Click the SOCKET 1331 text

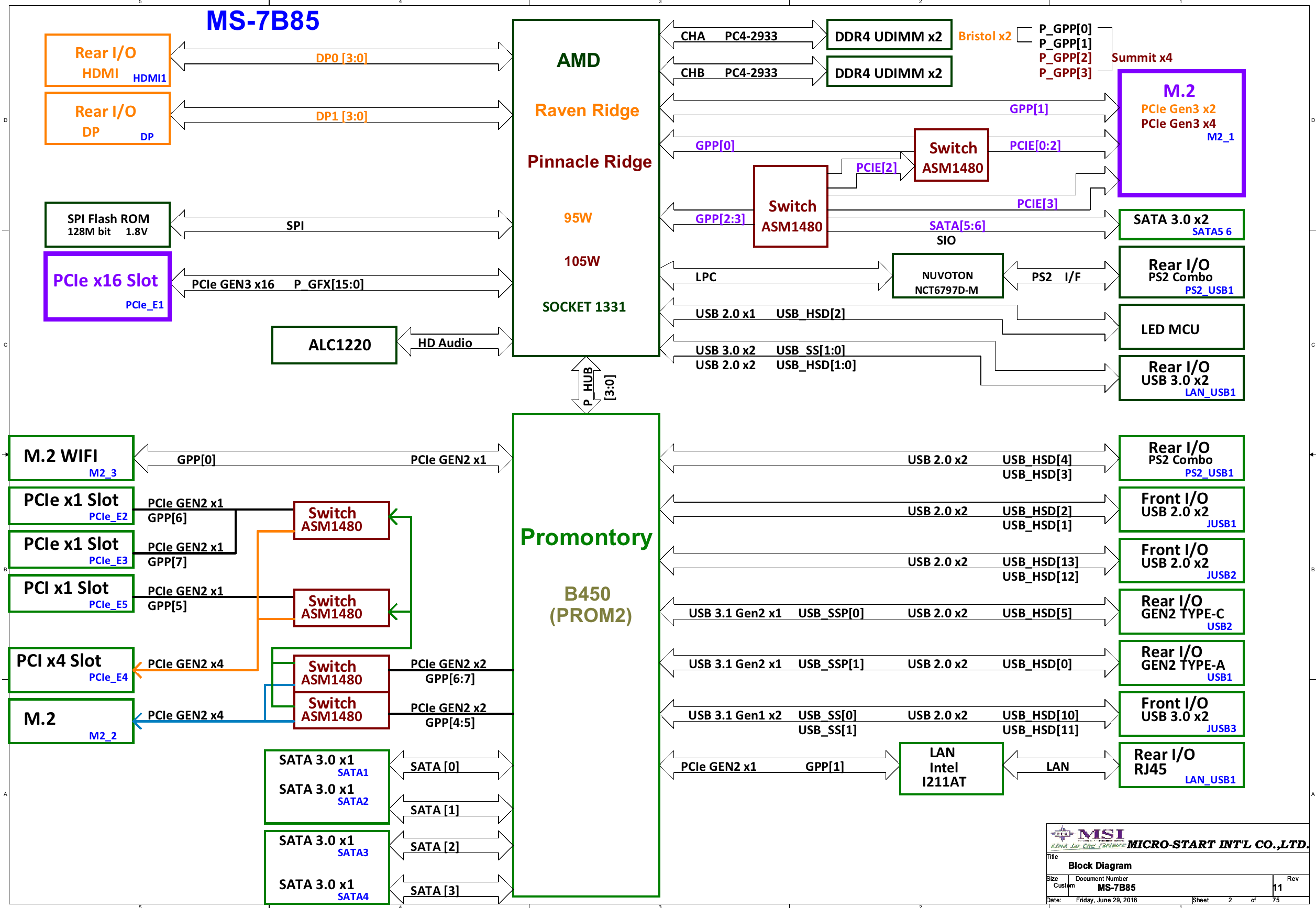pos(584,307)
